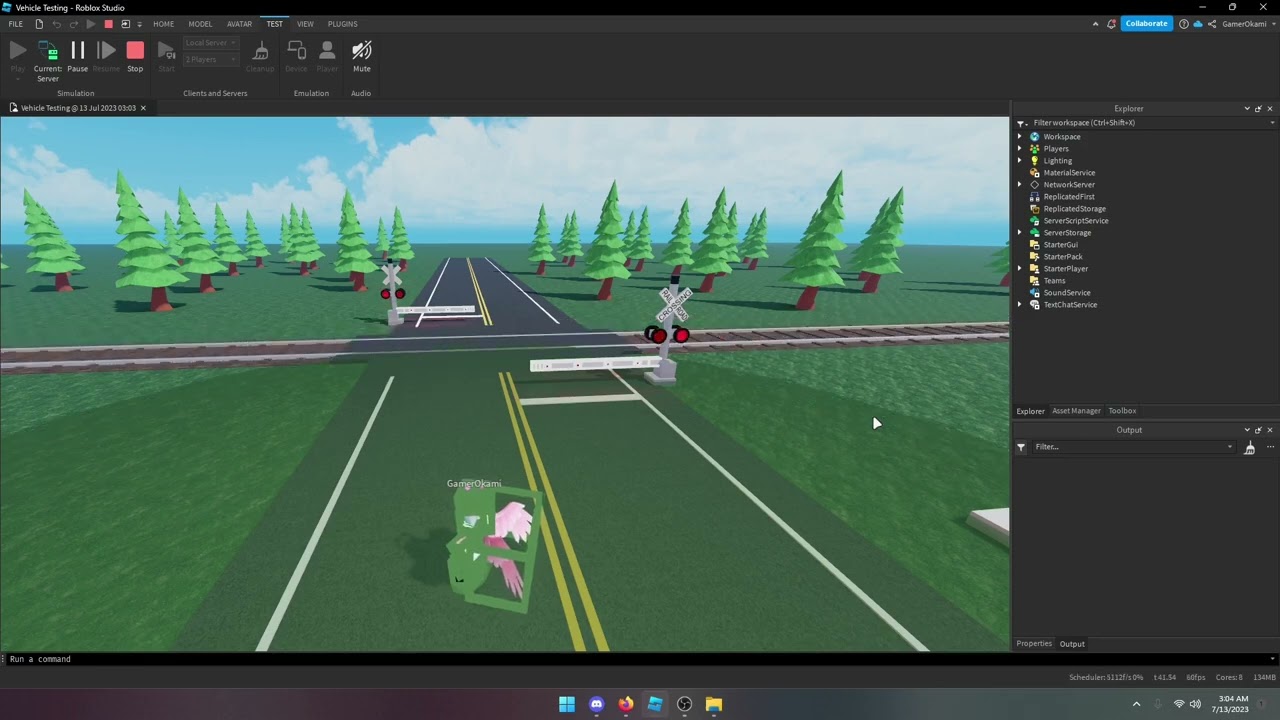Click the Output Filter input field

point(1133,447)
